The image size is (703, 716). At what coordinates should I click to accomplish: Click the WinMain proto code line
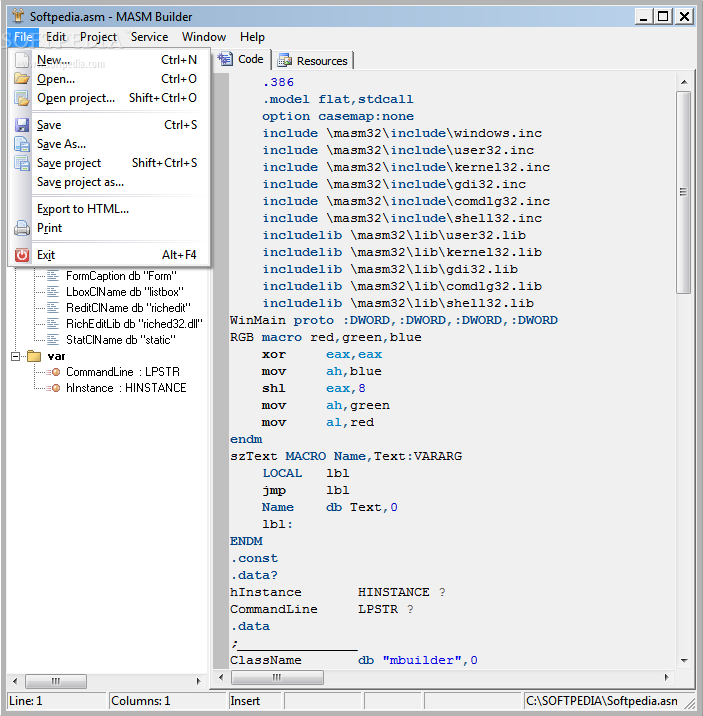pyautogui.click(x=394, y=320)
